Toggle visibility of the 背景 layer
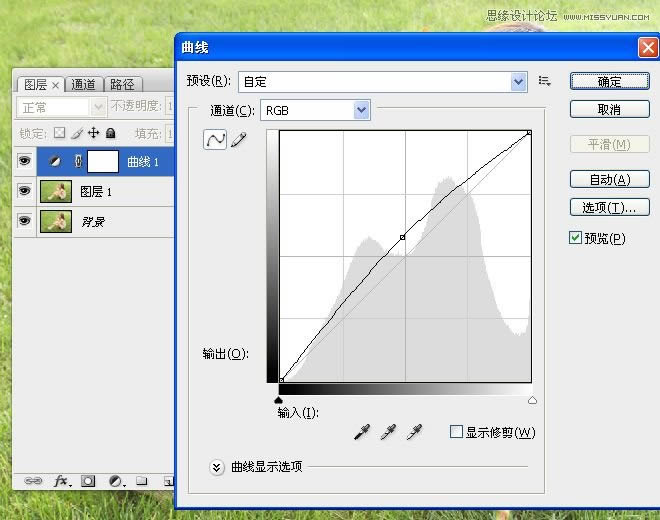The width and height of the screenshot is (660, 520). 25,221
